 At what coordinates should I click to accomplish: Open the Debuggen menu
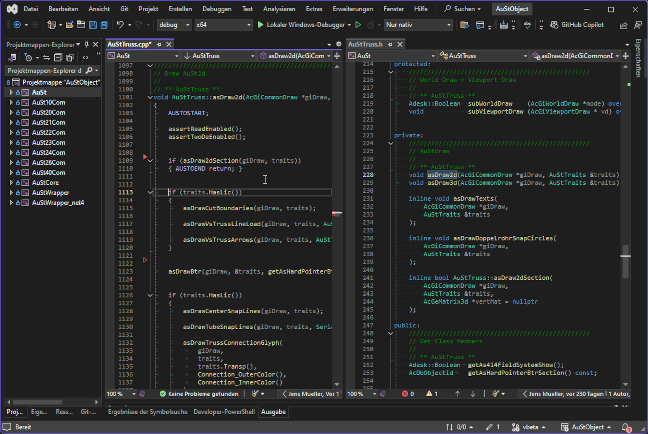coord(217,8)
